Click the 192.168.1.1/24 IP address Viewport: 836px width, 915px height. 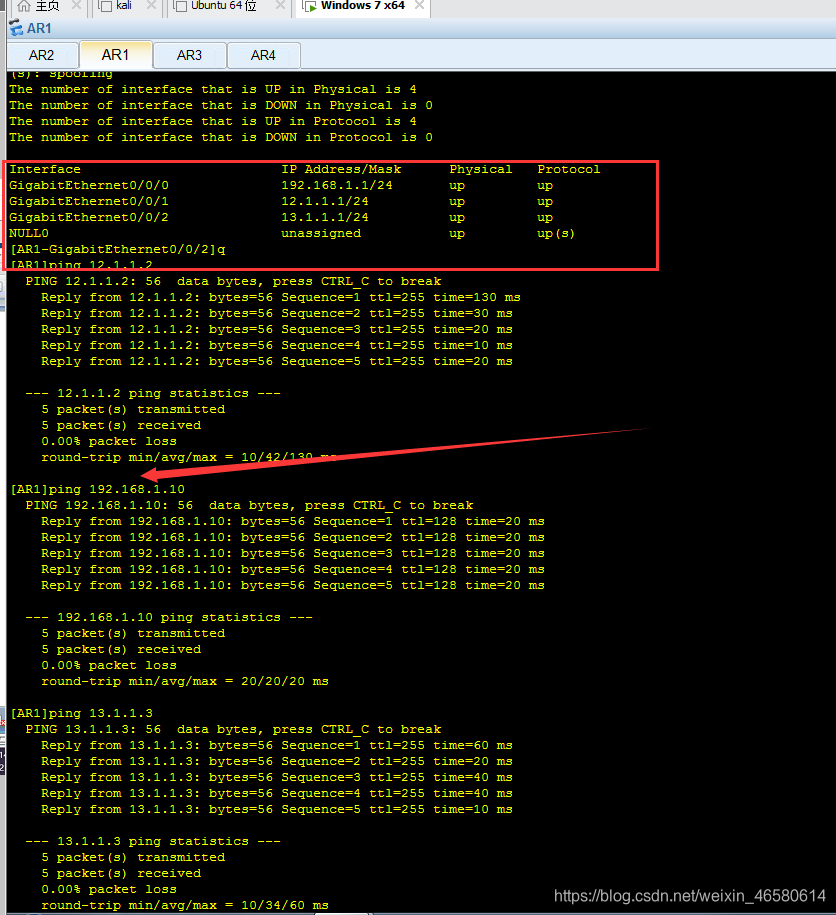pos(337,185)
